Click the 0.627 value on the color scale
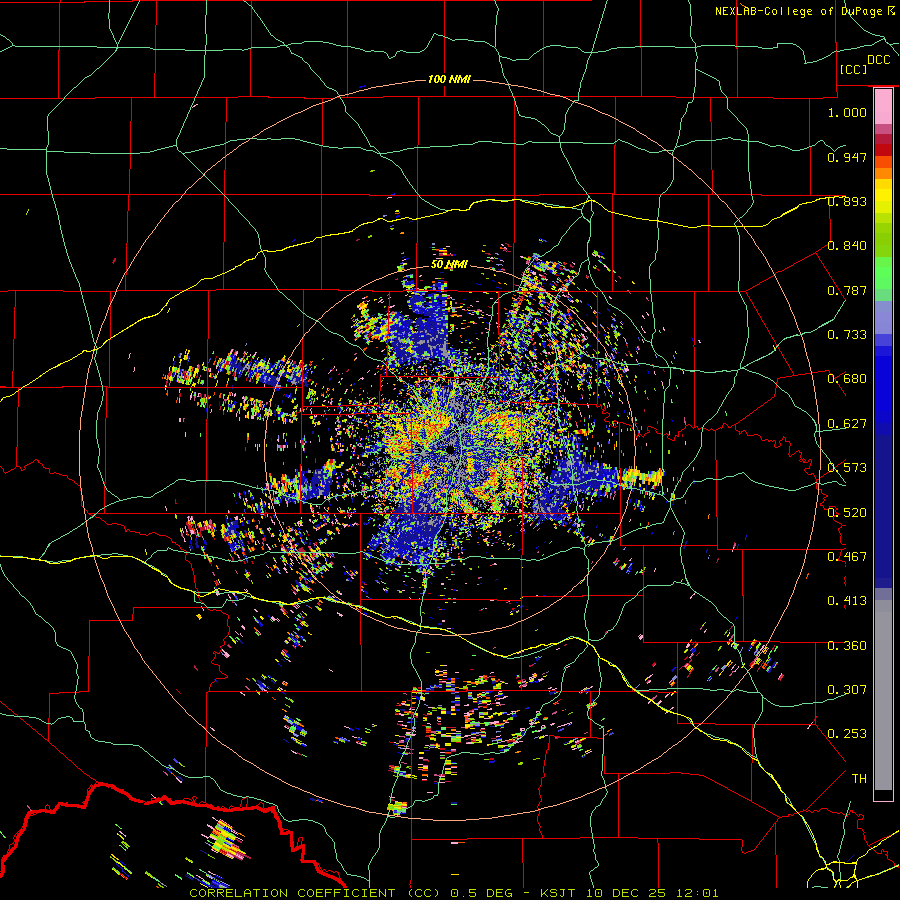Screen dimensions: 900x900 click(847, 424)
